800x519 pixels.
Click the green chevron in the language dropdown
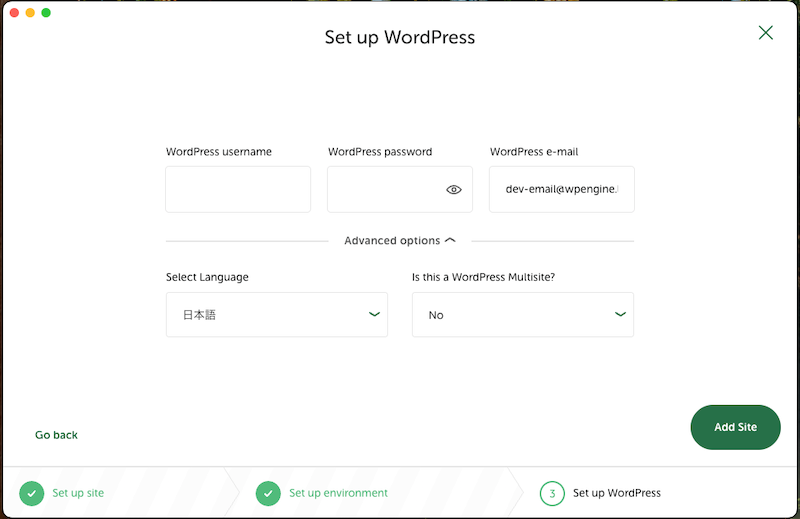pyautogui.click(x=374, y=314)
